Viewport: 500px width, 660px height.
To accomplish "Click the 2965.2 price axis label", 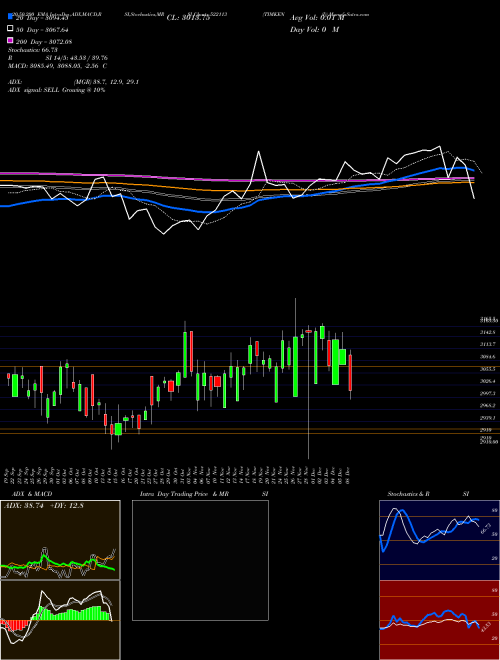I will [x=487, y=405].
